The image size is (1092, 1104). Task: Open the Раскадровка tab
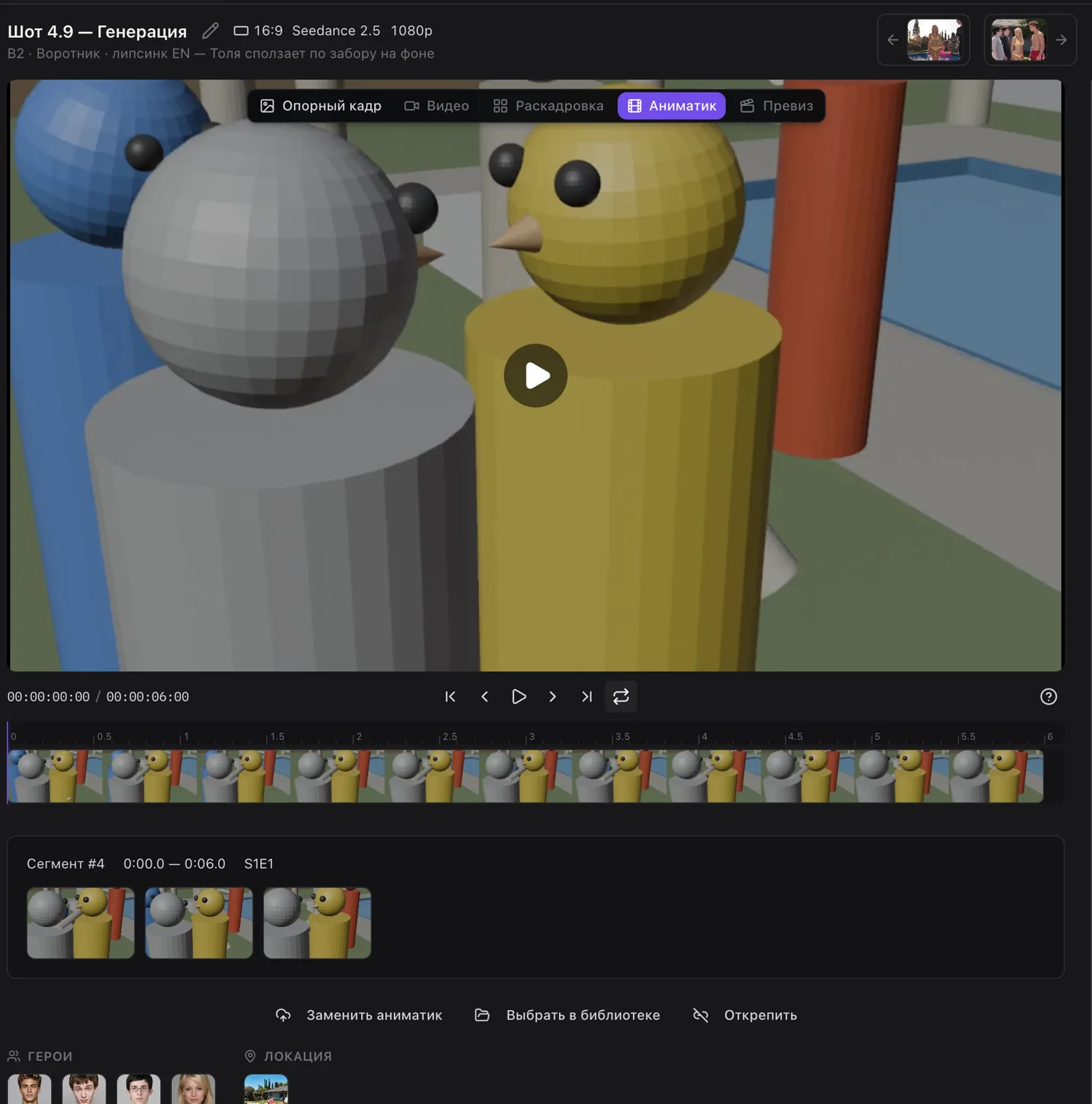click(548, 106)
